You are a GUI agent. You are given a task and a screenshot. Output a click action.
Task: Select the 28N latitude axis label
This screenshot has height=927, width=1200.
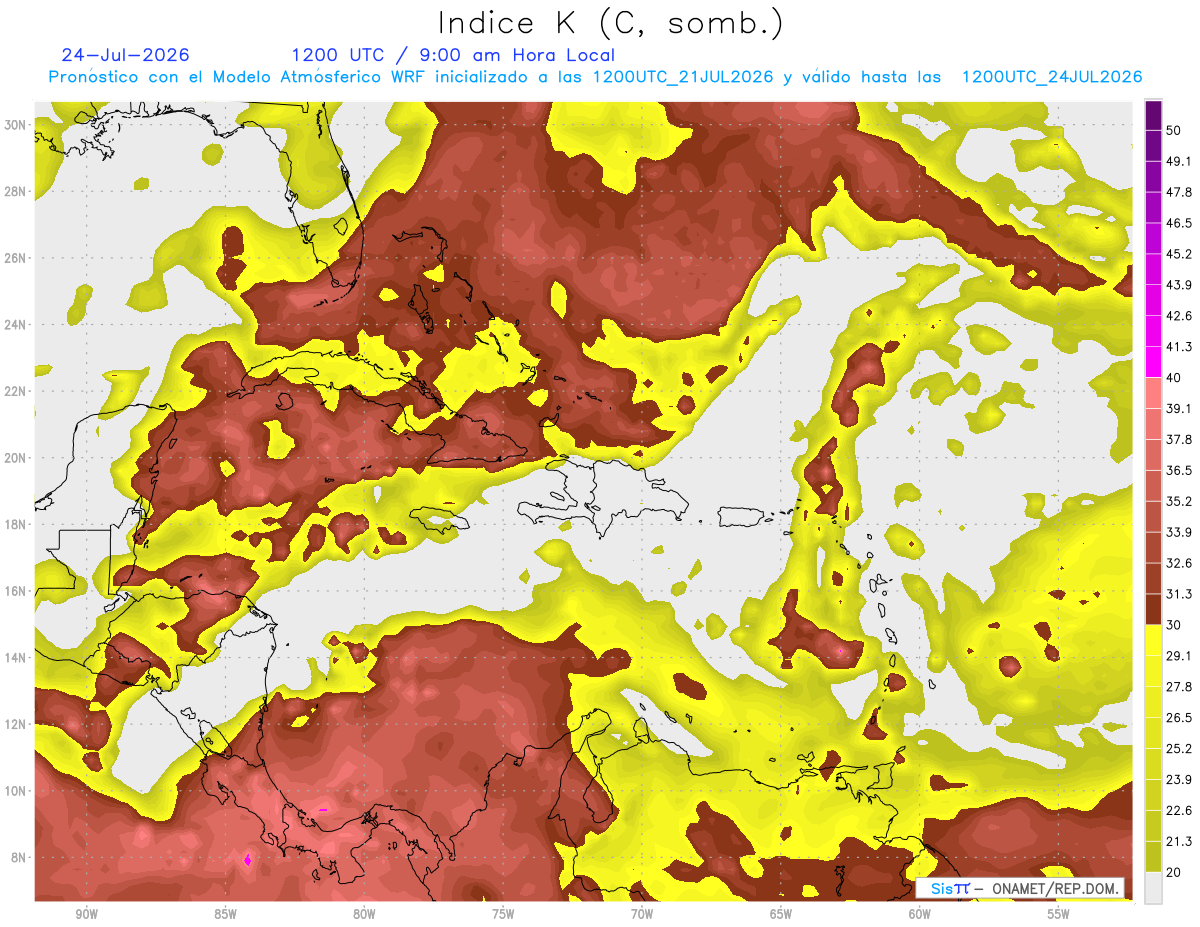click(16, 191)
